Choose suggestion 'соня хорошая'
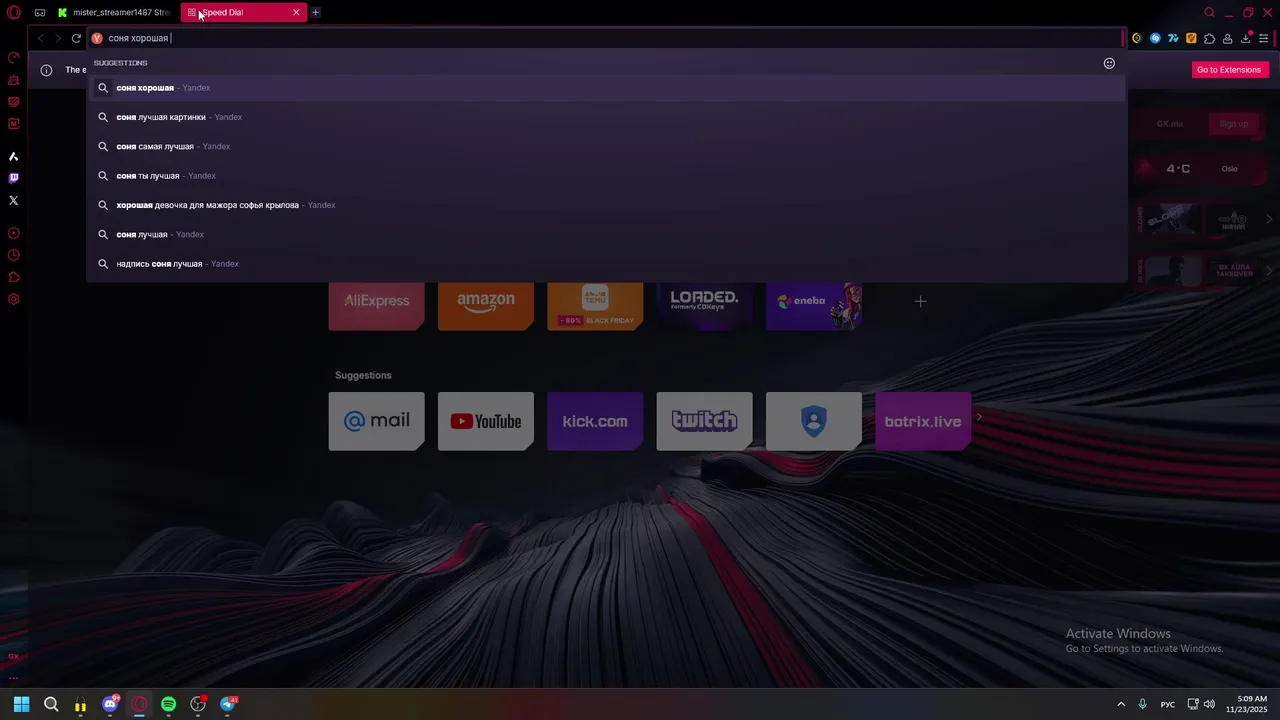Screen dimensions: 1280x720 607,88
